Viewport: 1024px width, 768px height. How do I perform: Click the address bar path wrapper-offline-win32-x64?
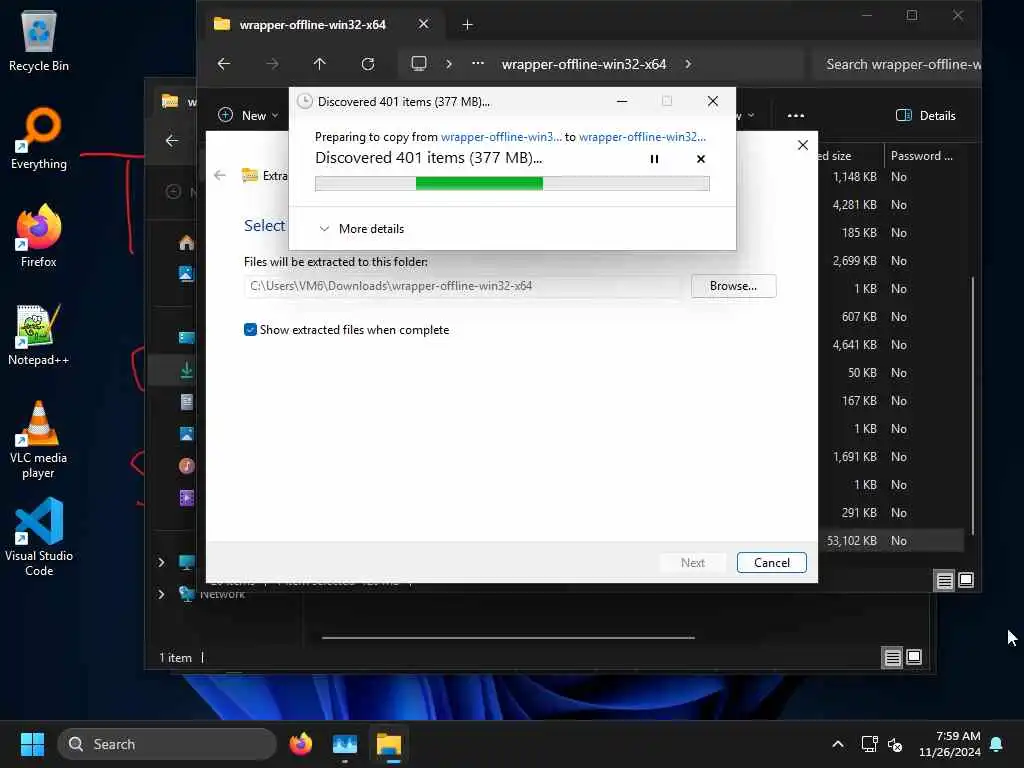[x=584, y=64]
